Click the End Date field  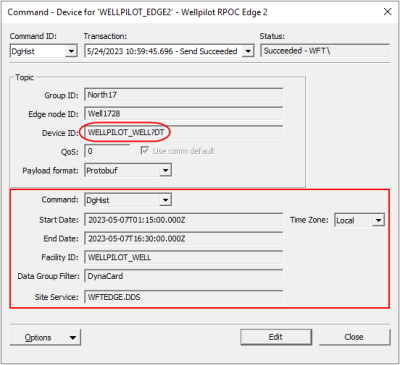(183, 239)
